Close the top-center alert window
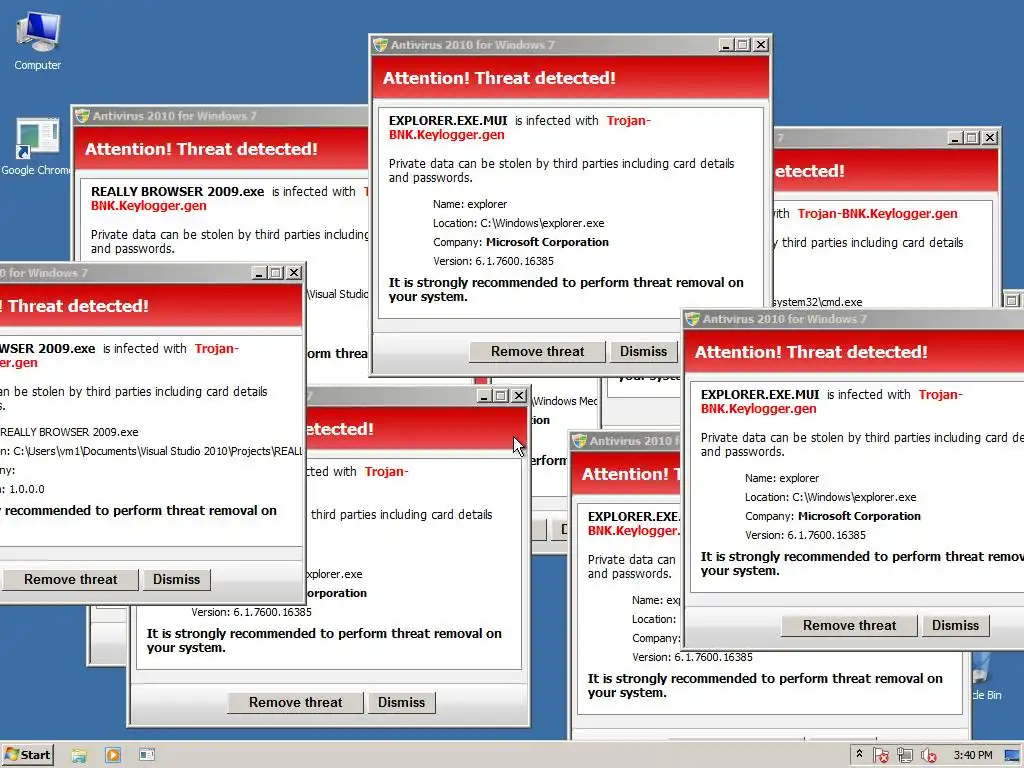This screenshot has height=768, width=1024. [761, 45]
